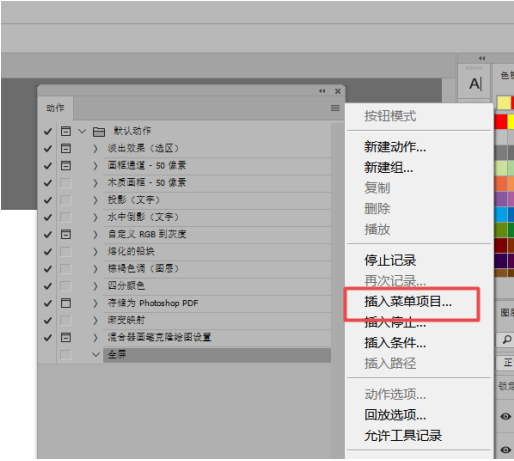Pick the red color swatch

[x=501, y=122]
